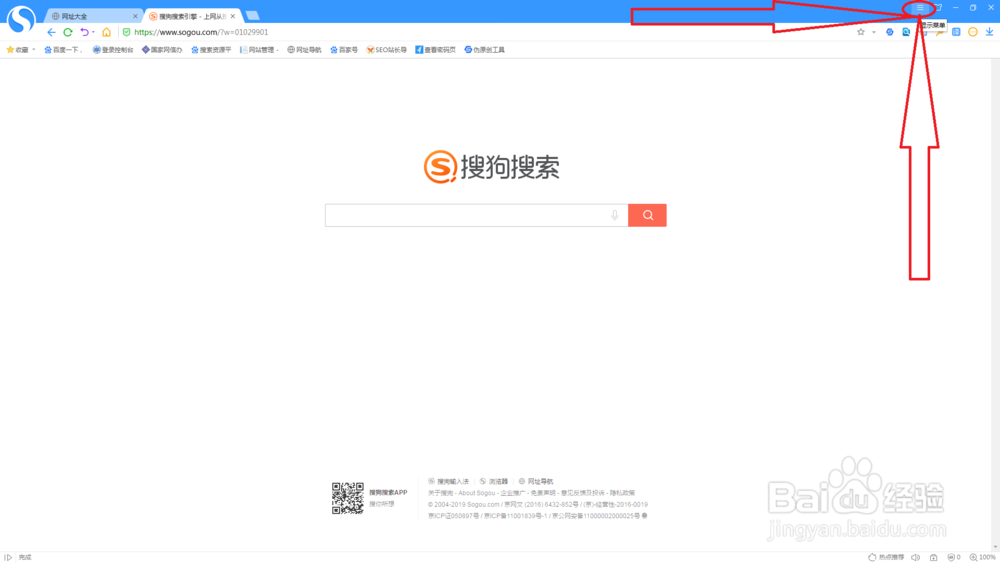The image size is (1000, 563).
Task: Open the 百度一下 bookmark
Action: click(63, 50)
